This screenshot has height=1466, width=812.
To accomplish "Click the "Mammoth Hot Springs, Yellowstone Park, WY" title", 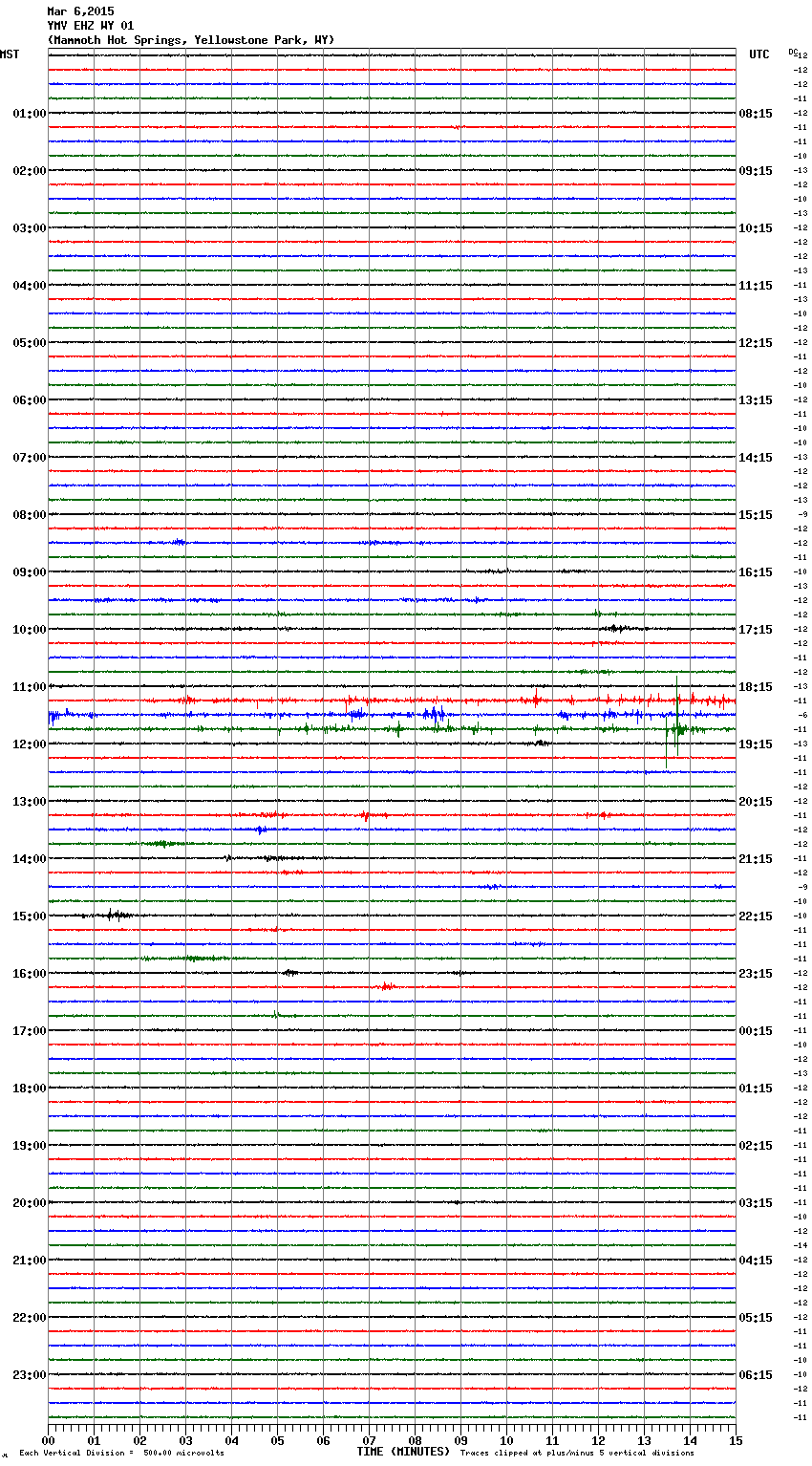I will pyautogui.click(x=191, y=40).
